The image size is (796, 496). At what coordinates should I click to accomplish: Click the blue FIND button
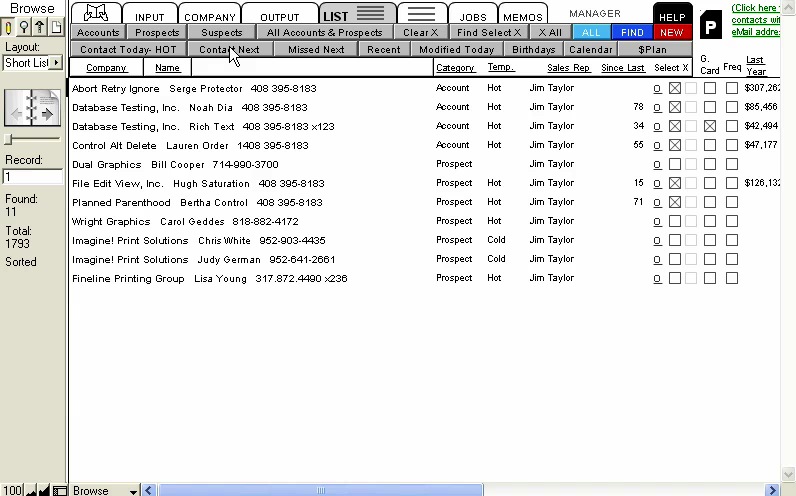click(632, 32)
